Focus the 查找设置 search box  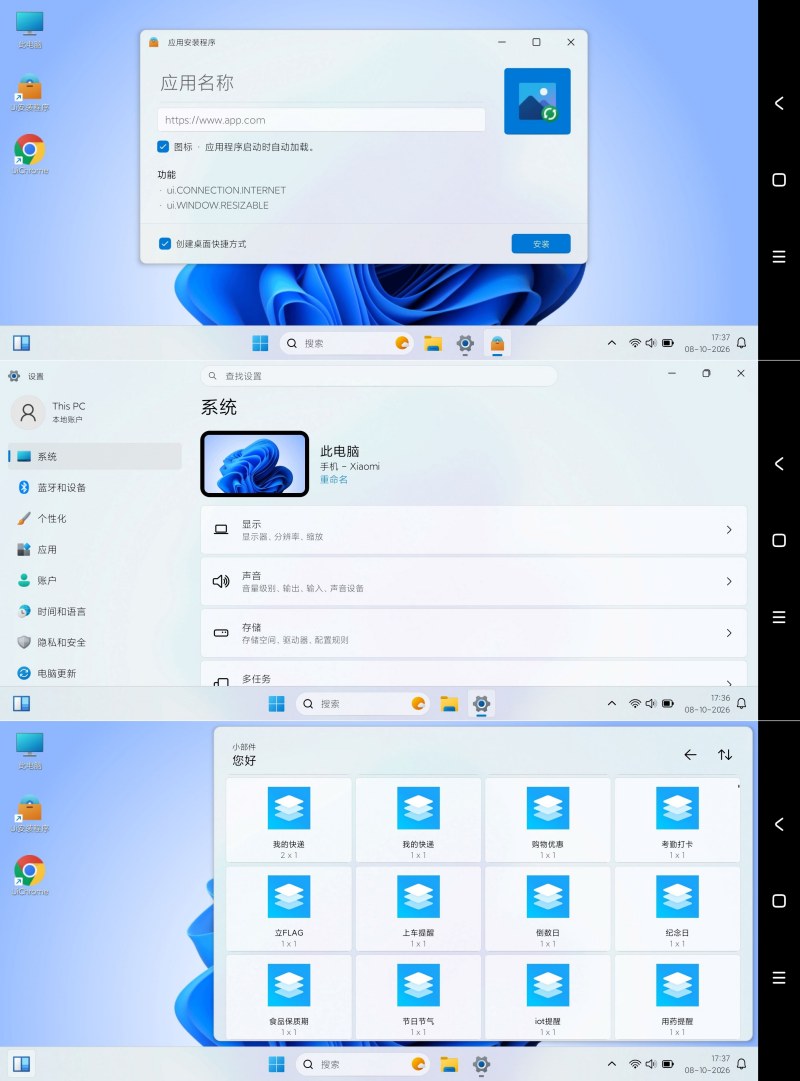(x=379, y=376)
